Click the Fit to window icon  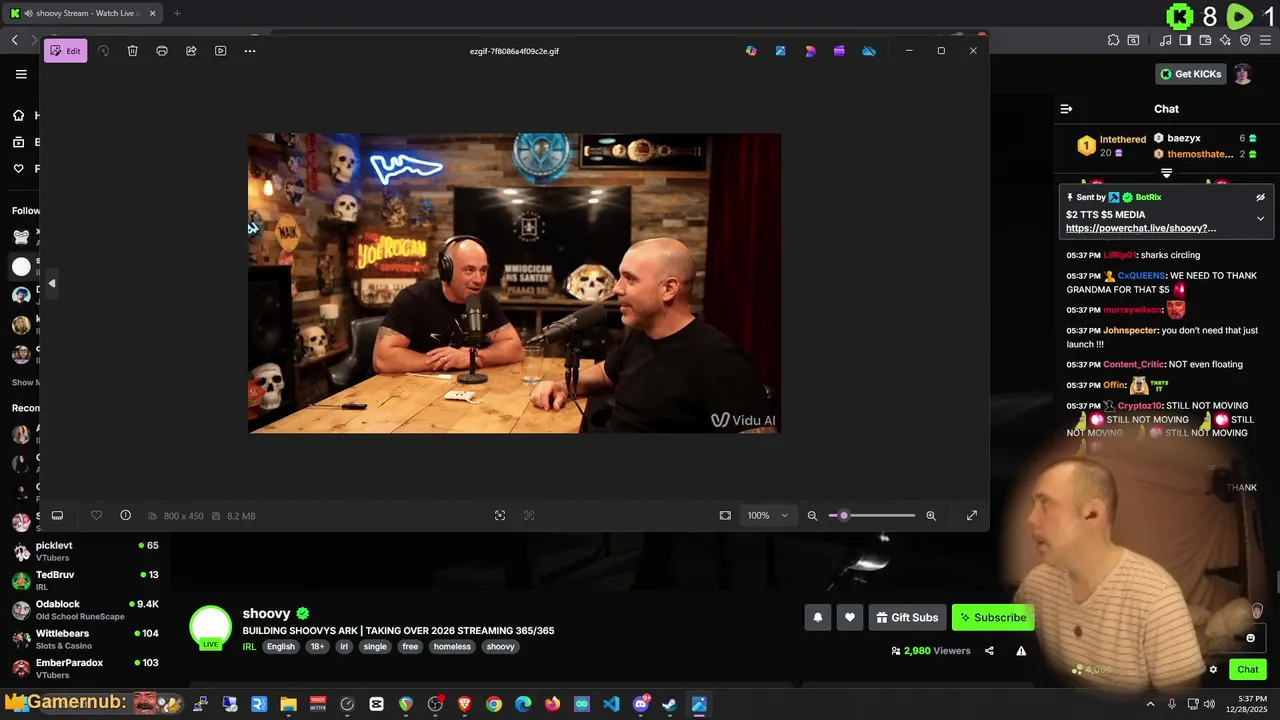(x=725, y=516)
